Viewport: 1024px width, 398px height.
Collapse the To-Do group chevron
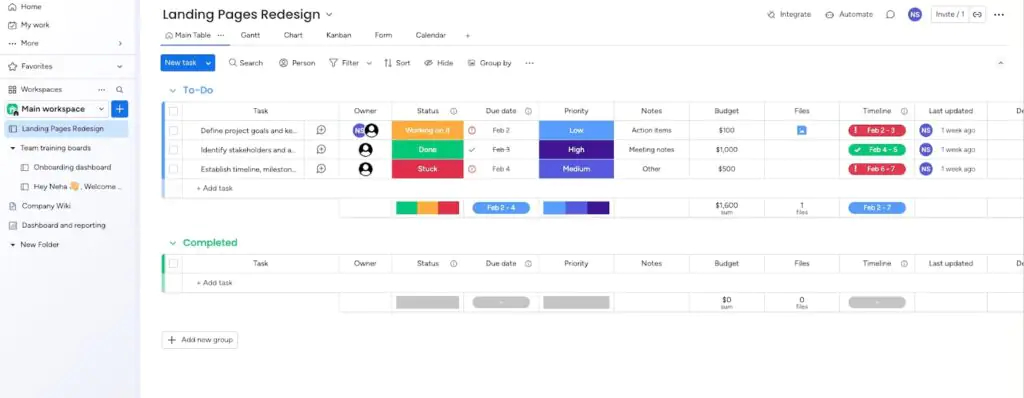pos(173,91)
